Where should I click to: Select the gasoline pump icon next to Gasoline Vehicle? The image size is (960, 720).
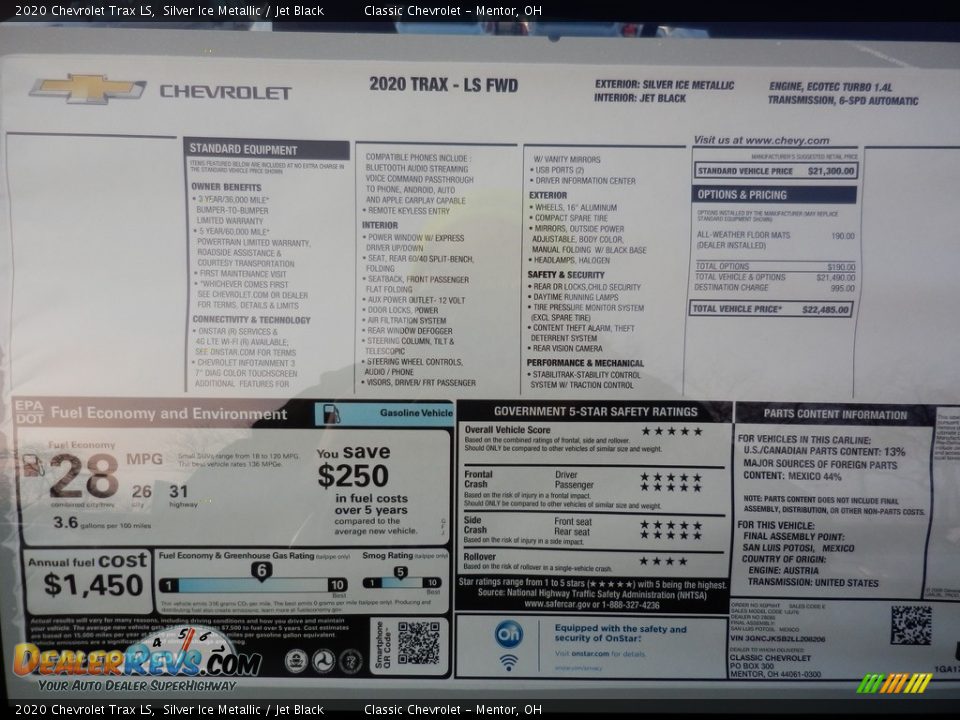click(330, 410)
